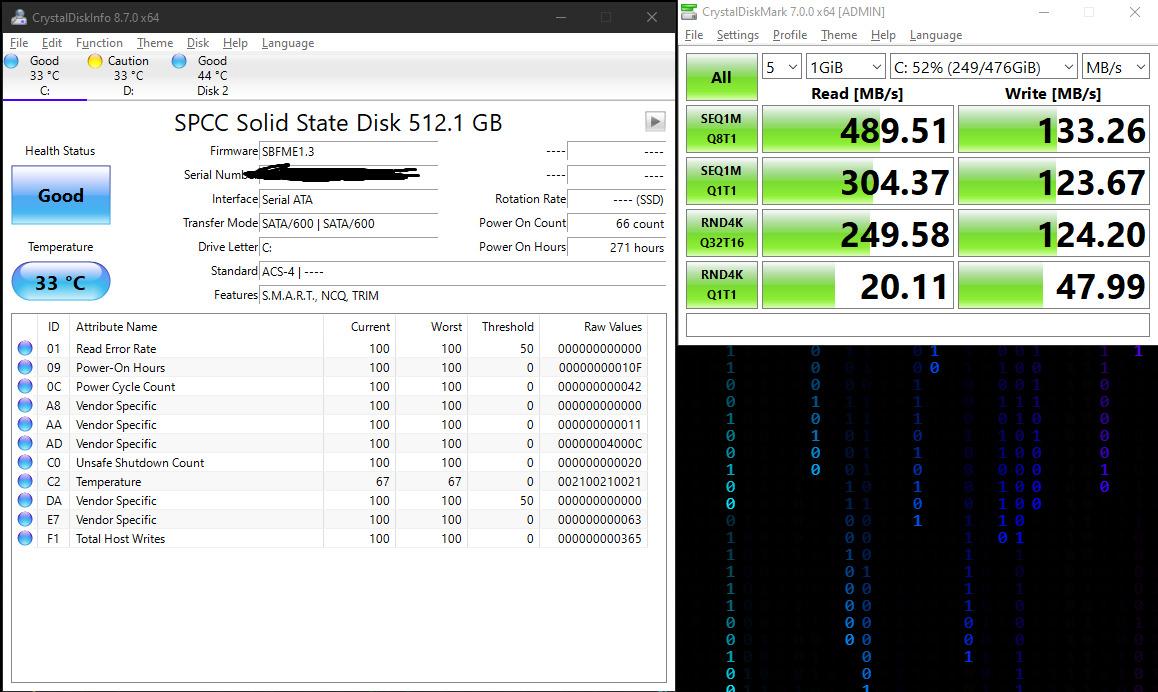Start the RND4K Q32T16 test

(722, 233)
